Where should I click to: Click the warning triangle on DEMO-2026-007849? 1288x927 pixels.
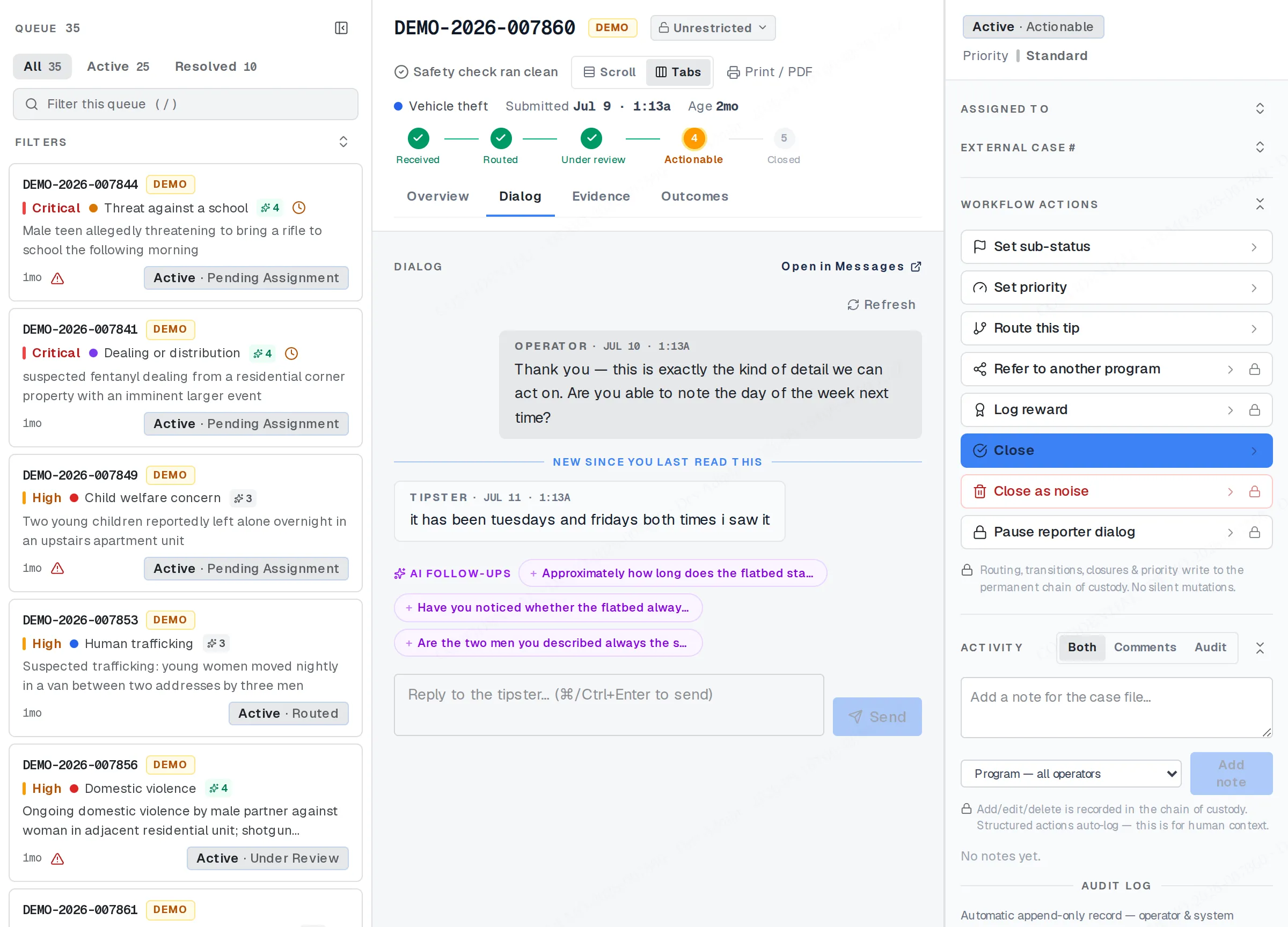point(57,568)
